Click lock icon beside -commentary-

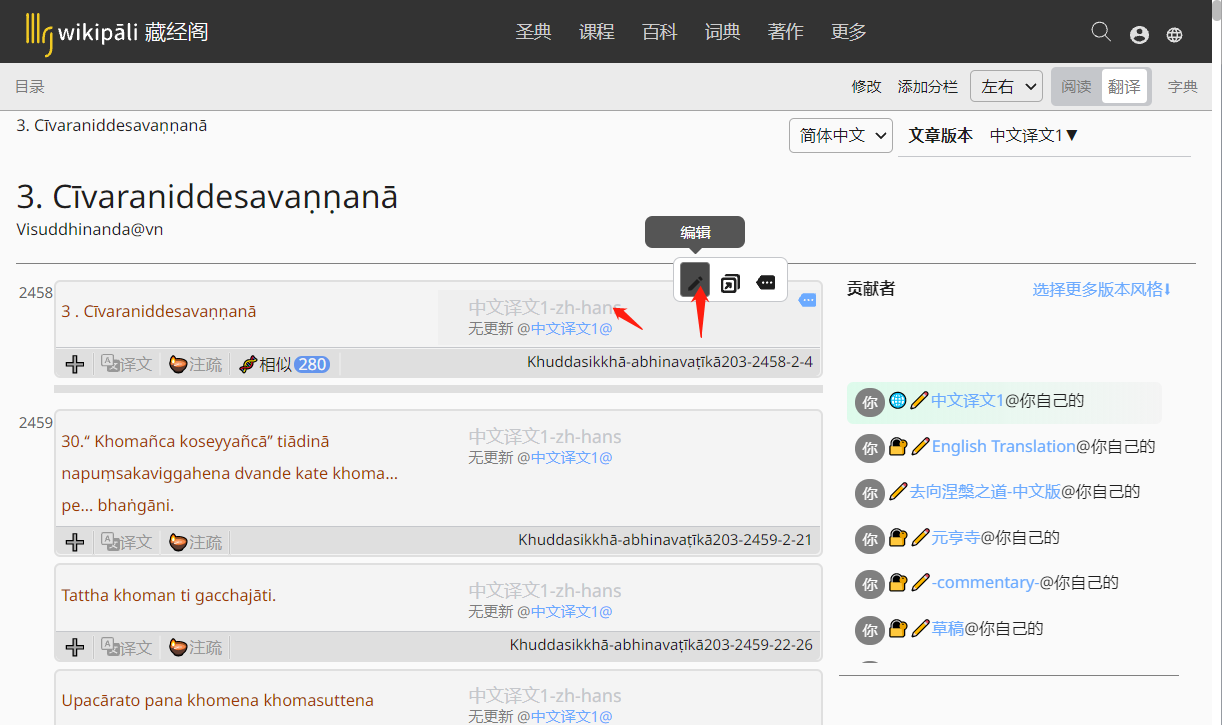tap(898, 583)
